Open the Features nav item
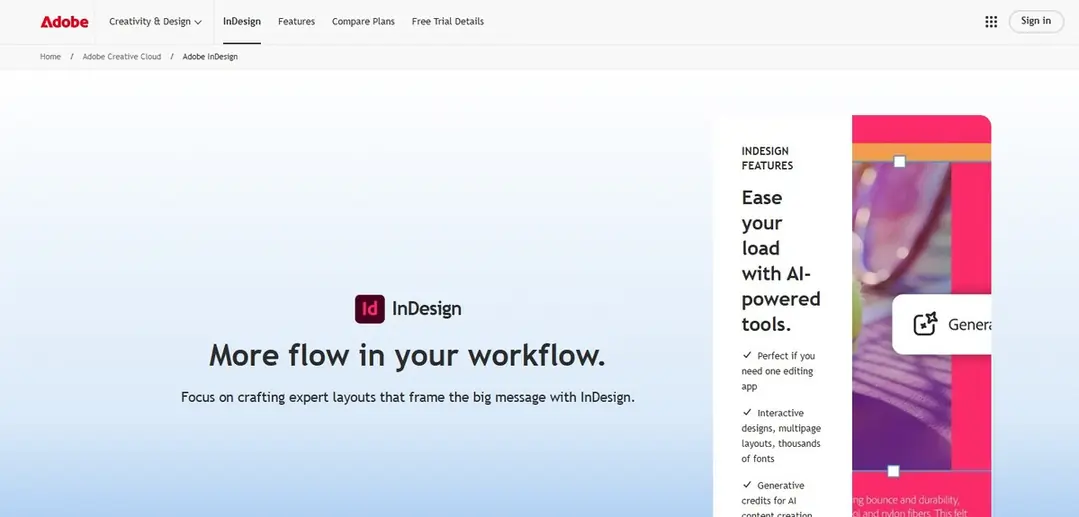This screenshot has height=517, width=1079. click(x=297, y=21)
